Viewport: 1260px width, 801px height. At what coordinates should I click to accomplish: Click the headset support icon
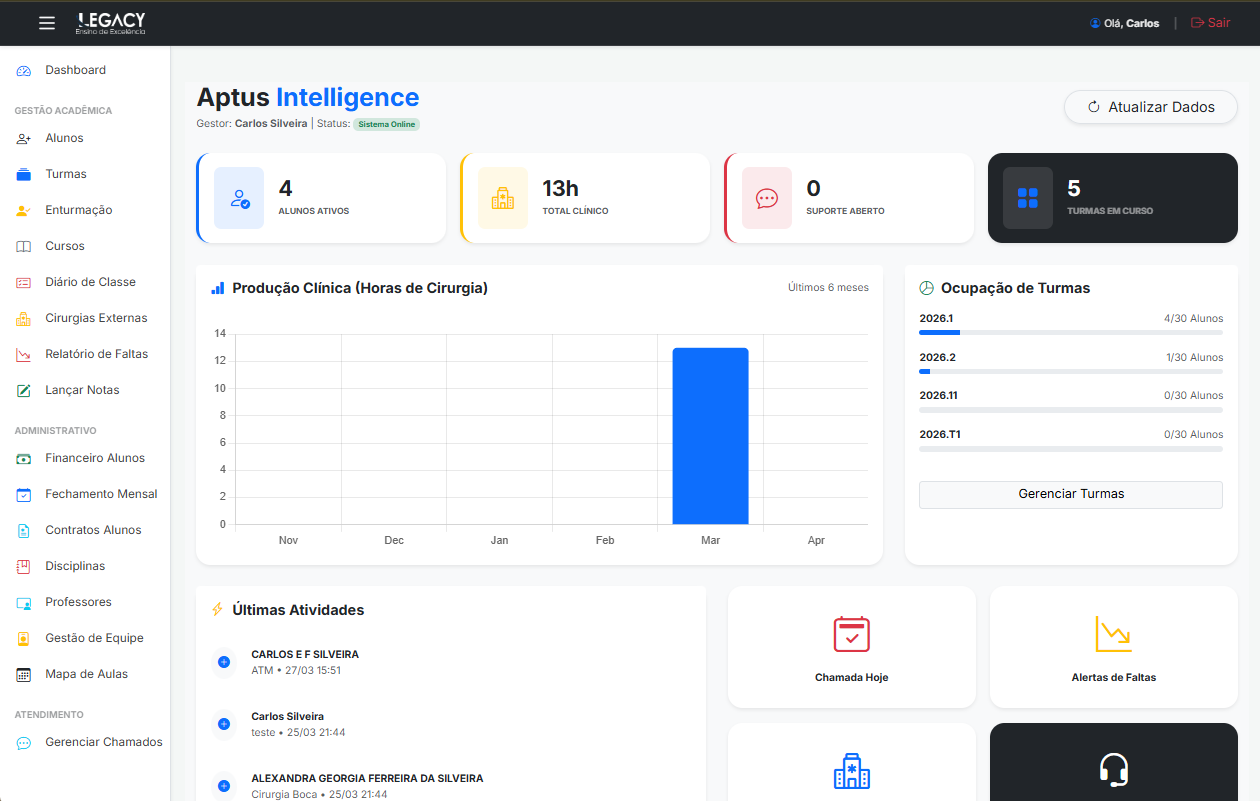pyautogui.click(x=1113, y=770)
